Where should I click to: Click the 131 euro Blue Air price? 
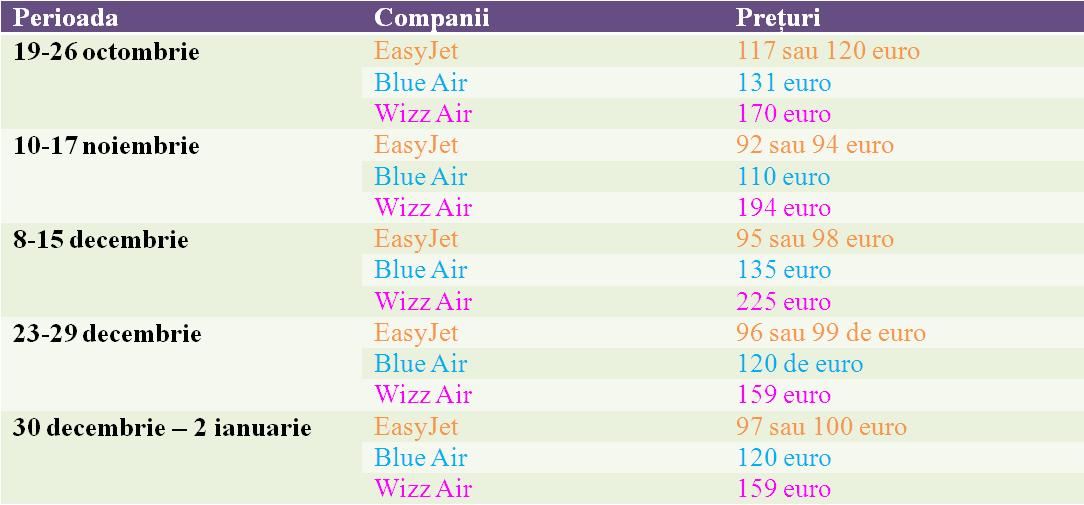pos(783,83)
